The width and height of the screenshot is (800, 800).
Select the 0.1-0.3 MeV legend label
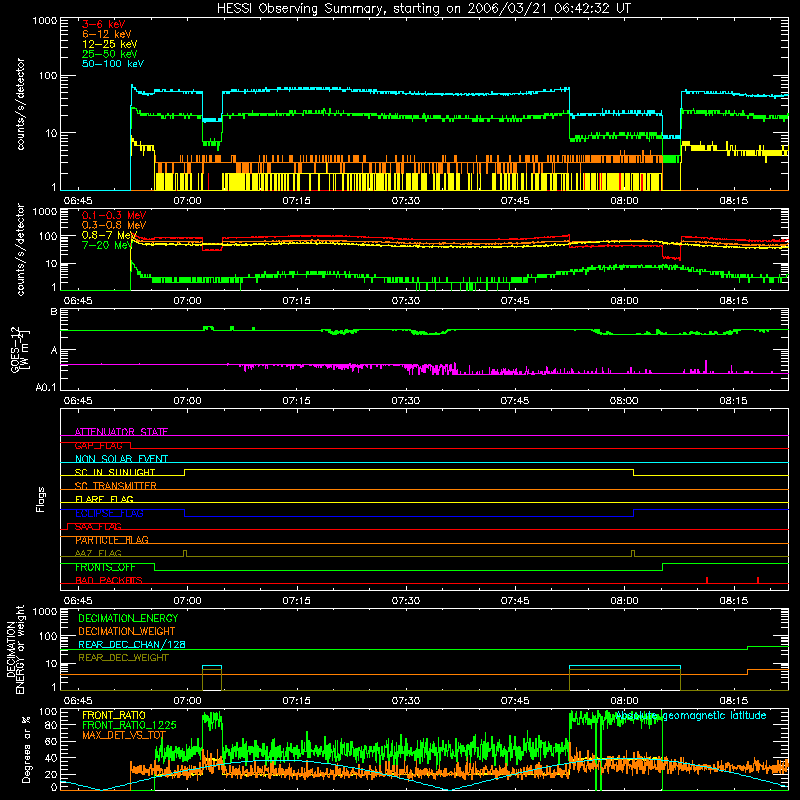[x=114, y=216]
